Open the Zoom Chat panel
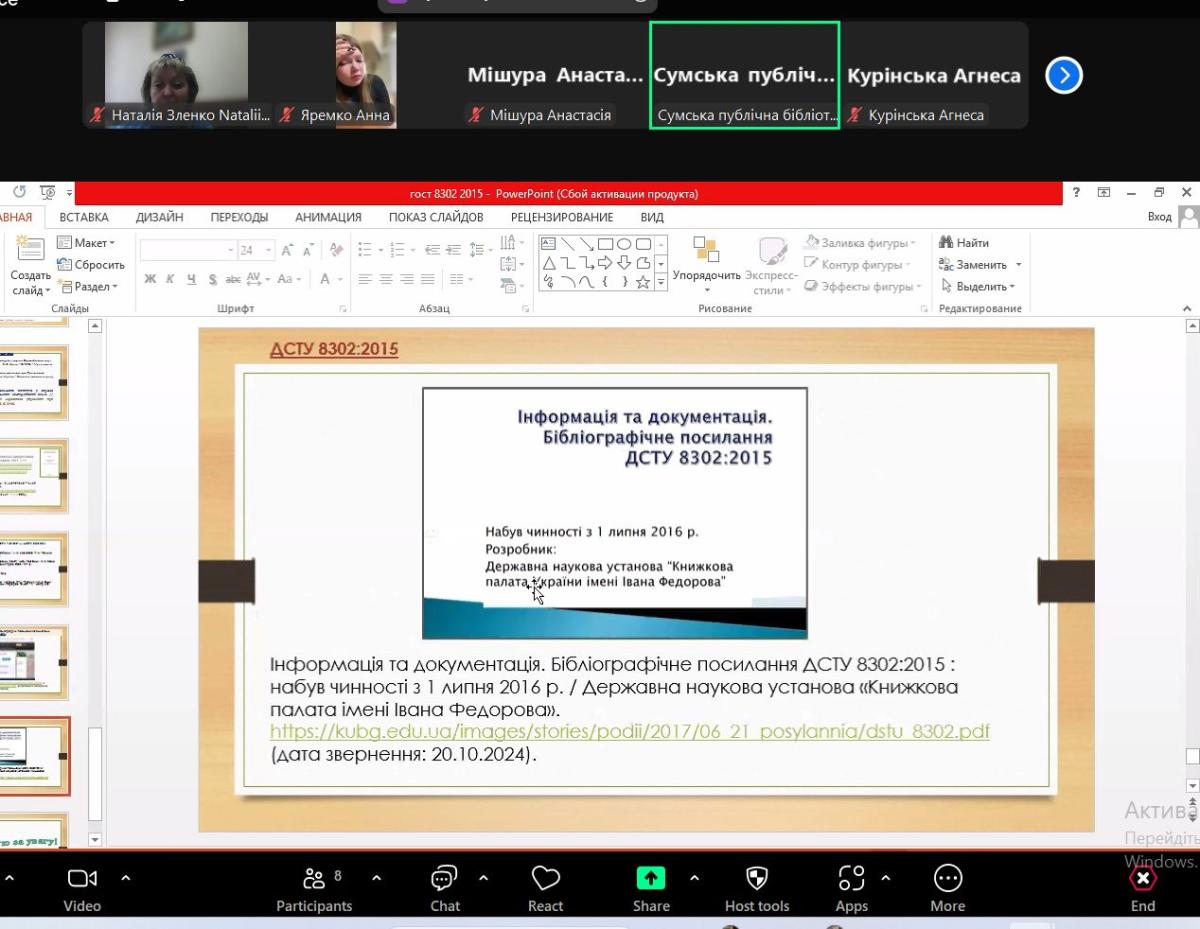 point(444,879)
